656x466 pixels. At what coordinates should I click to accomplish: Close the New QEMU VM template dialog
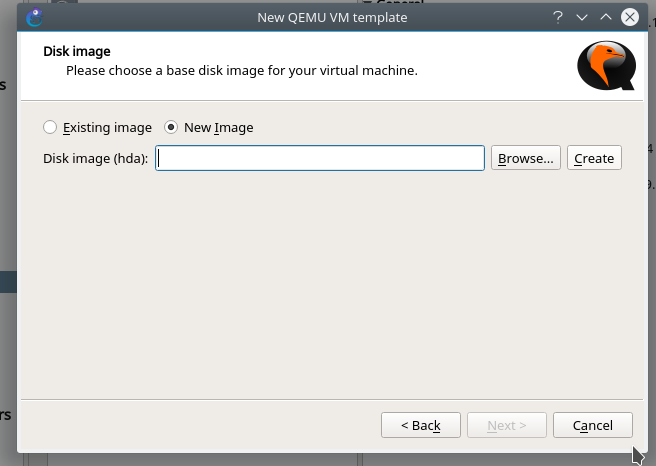(629, 17)
